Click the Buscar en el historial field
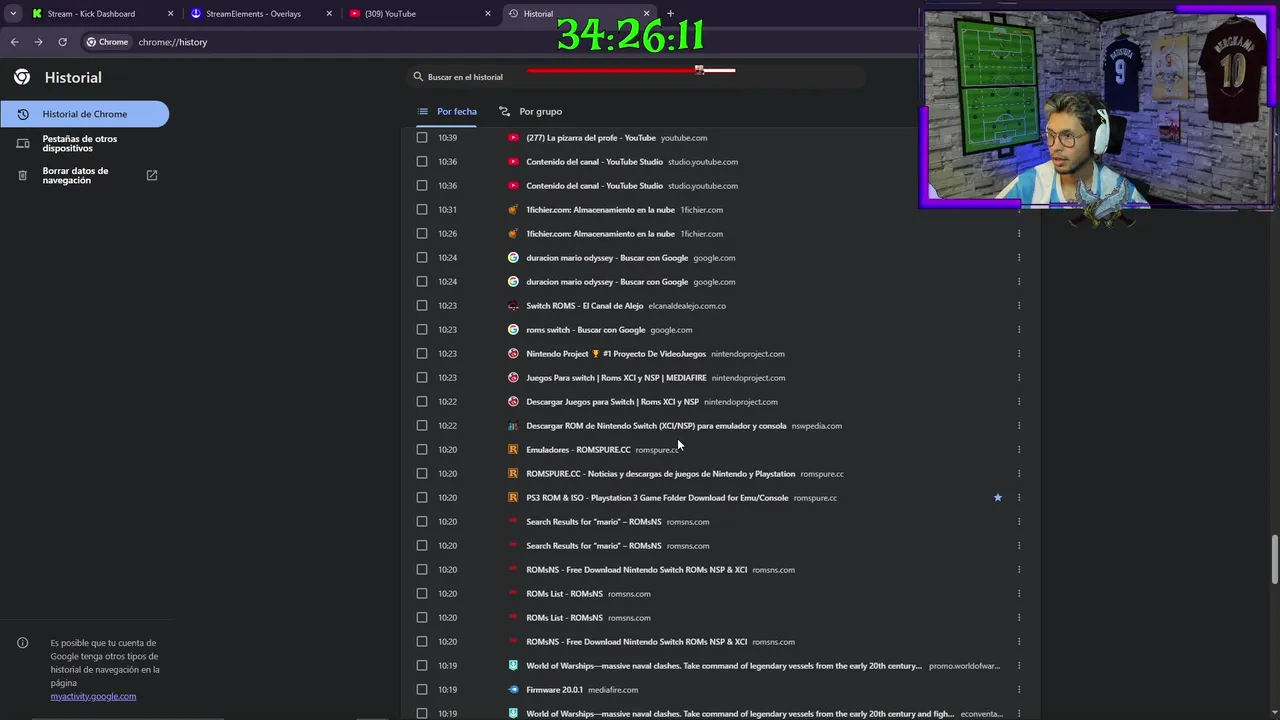This screenshot has width=1280, height=720. (638, 77)
